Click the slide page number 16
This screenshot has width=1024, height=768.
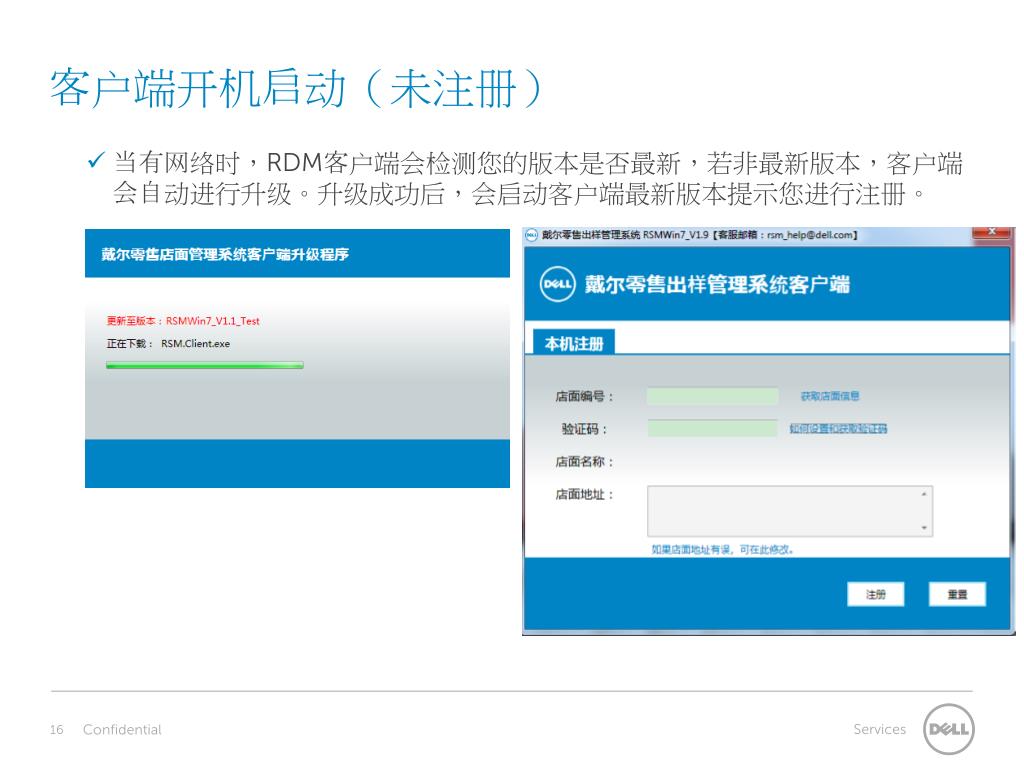(x=57, y=729)
